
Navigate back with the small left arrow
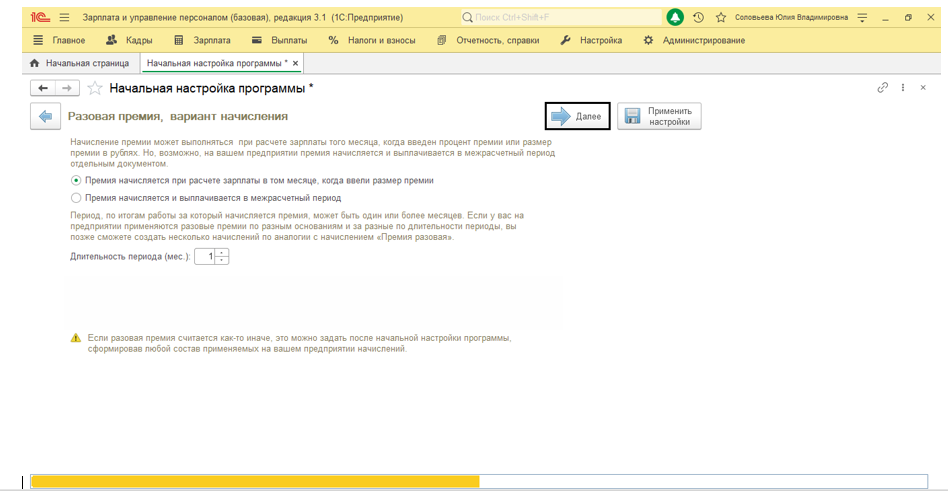[x=42, y=88]
